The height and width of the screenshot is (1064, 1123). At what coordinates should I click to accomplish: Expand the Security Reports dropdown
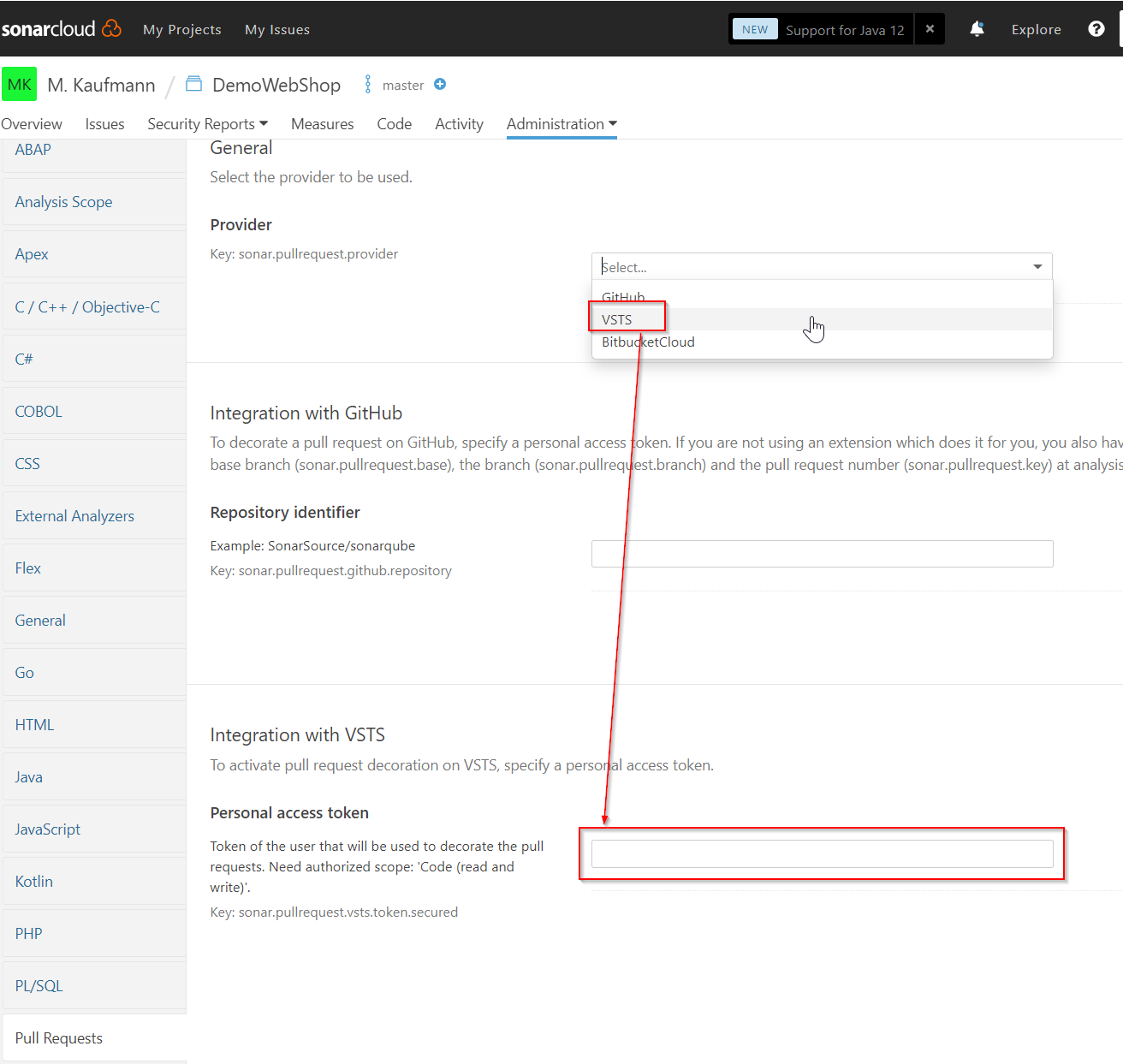(x=207, y=124)
